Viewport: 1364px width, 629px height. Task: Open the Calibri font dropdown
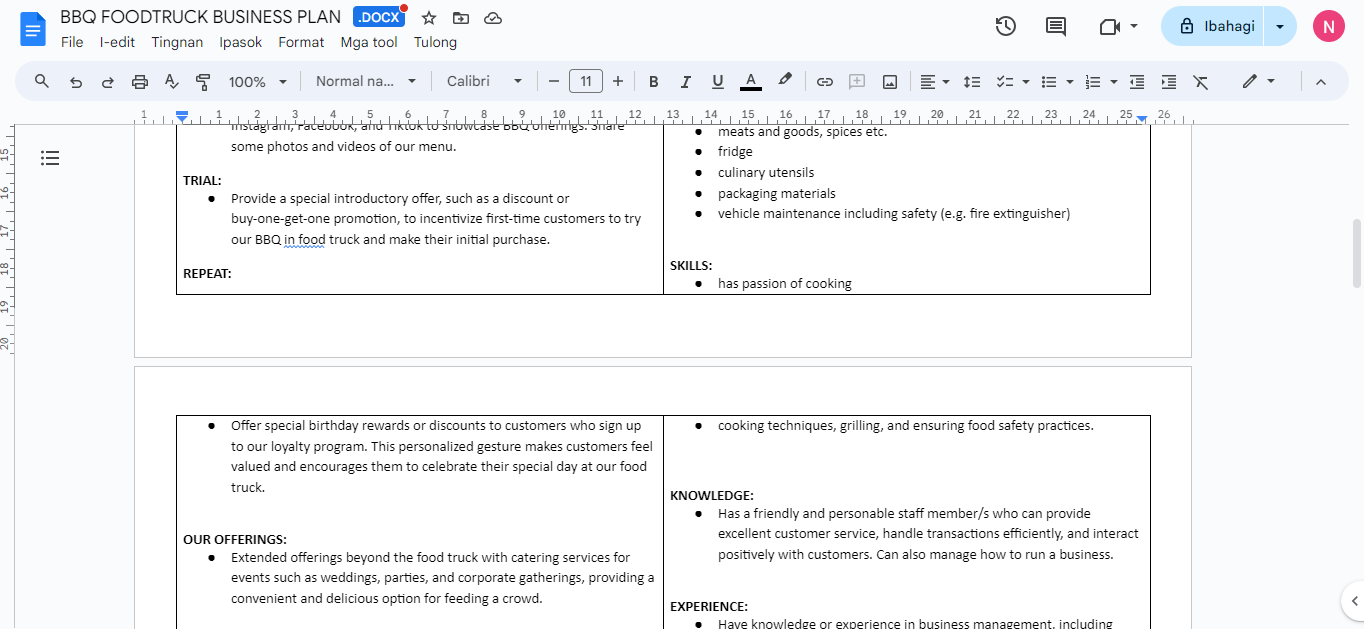(485, 82)
